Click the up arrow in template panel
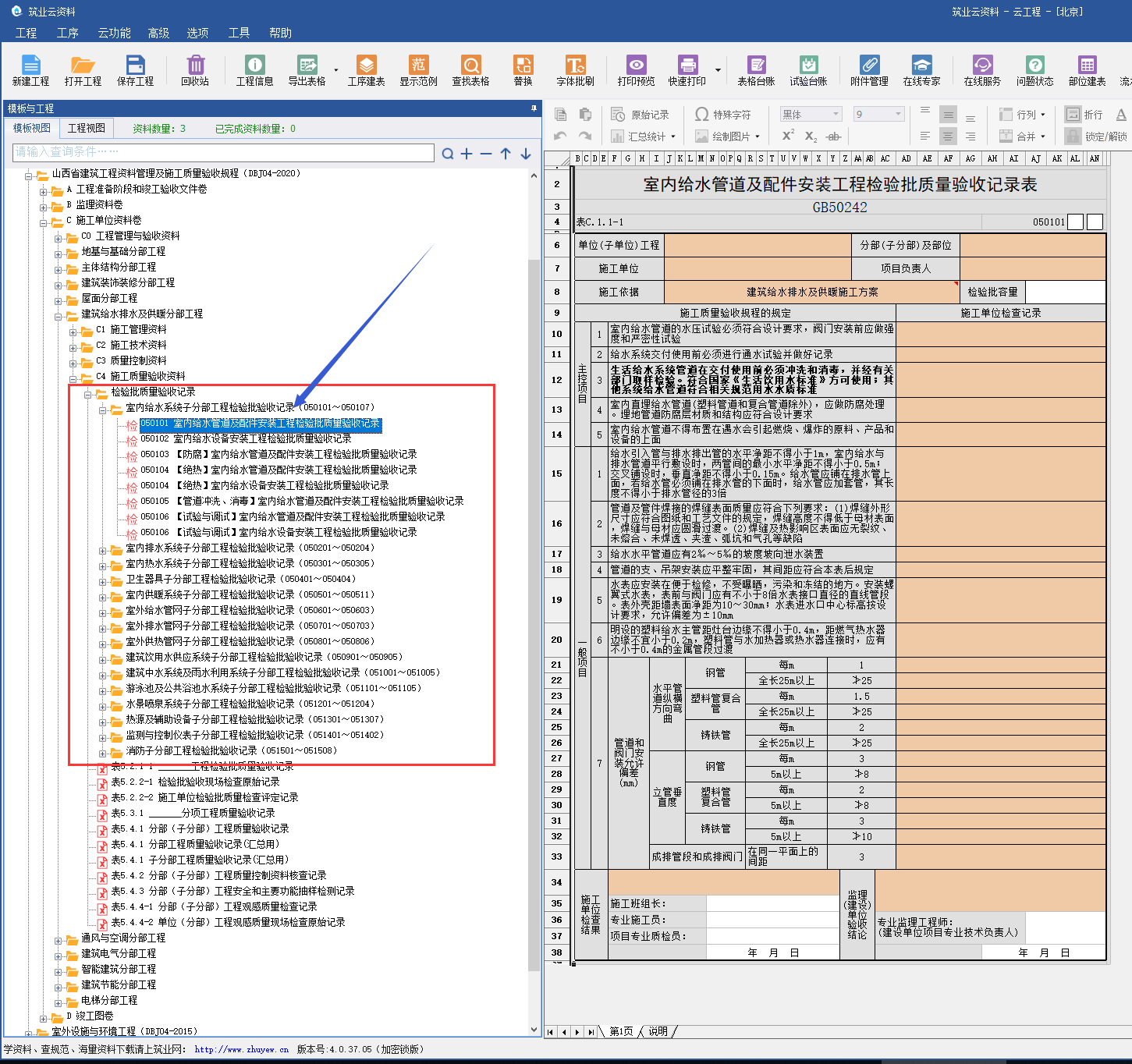Image resolution: width=1132 pixels, height=1064 pixels. click(506, 154)
